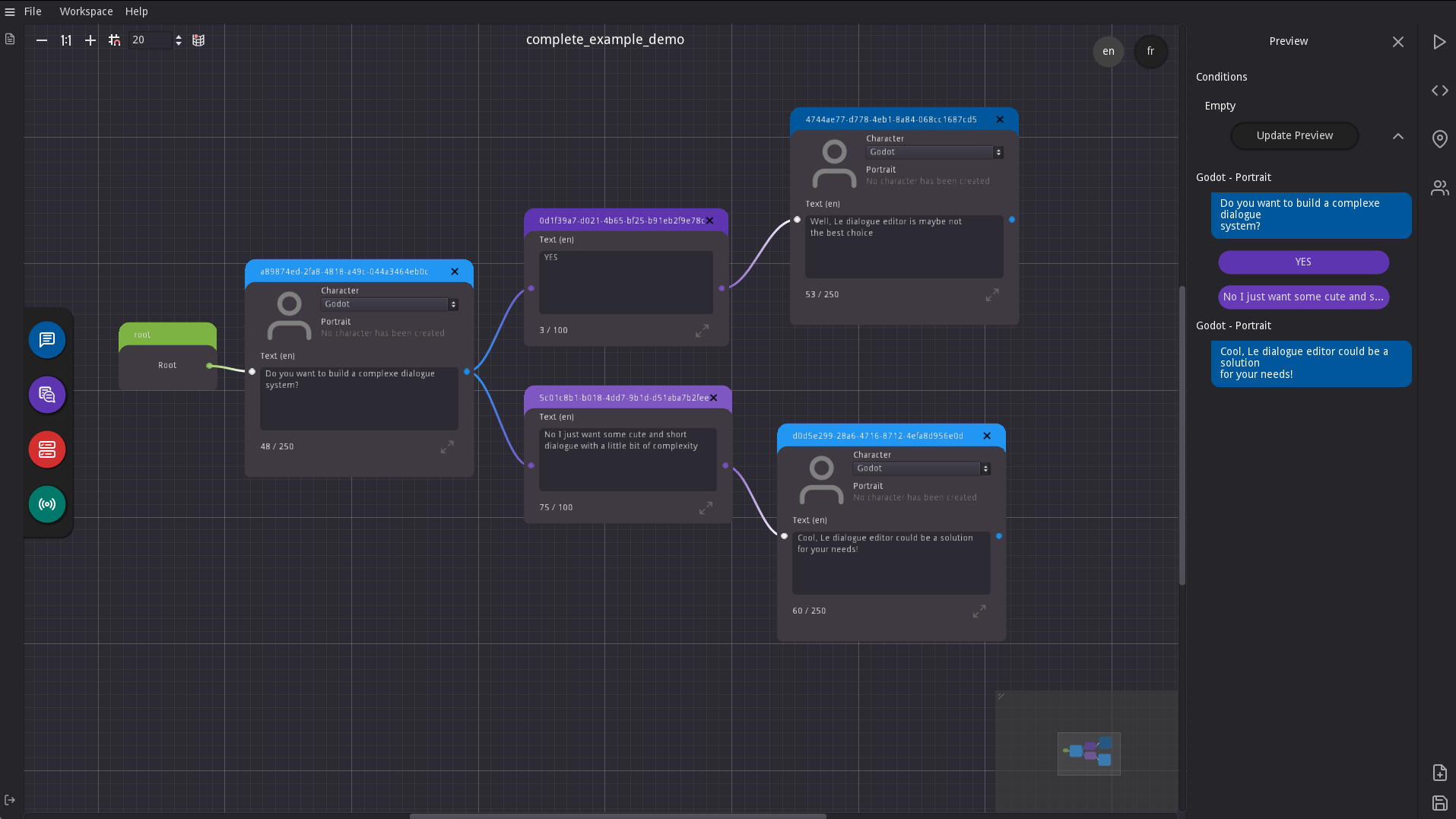This screenshot has width=1456, height=819.
Task: Collapse the conditions section chevron
Action: [x=1398, y=136]
